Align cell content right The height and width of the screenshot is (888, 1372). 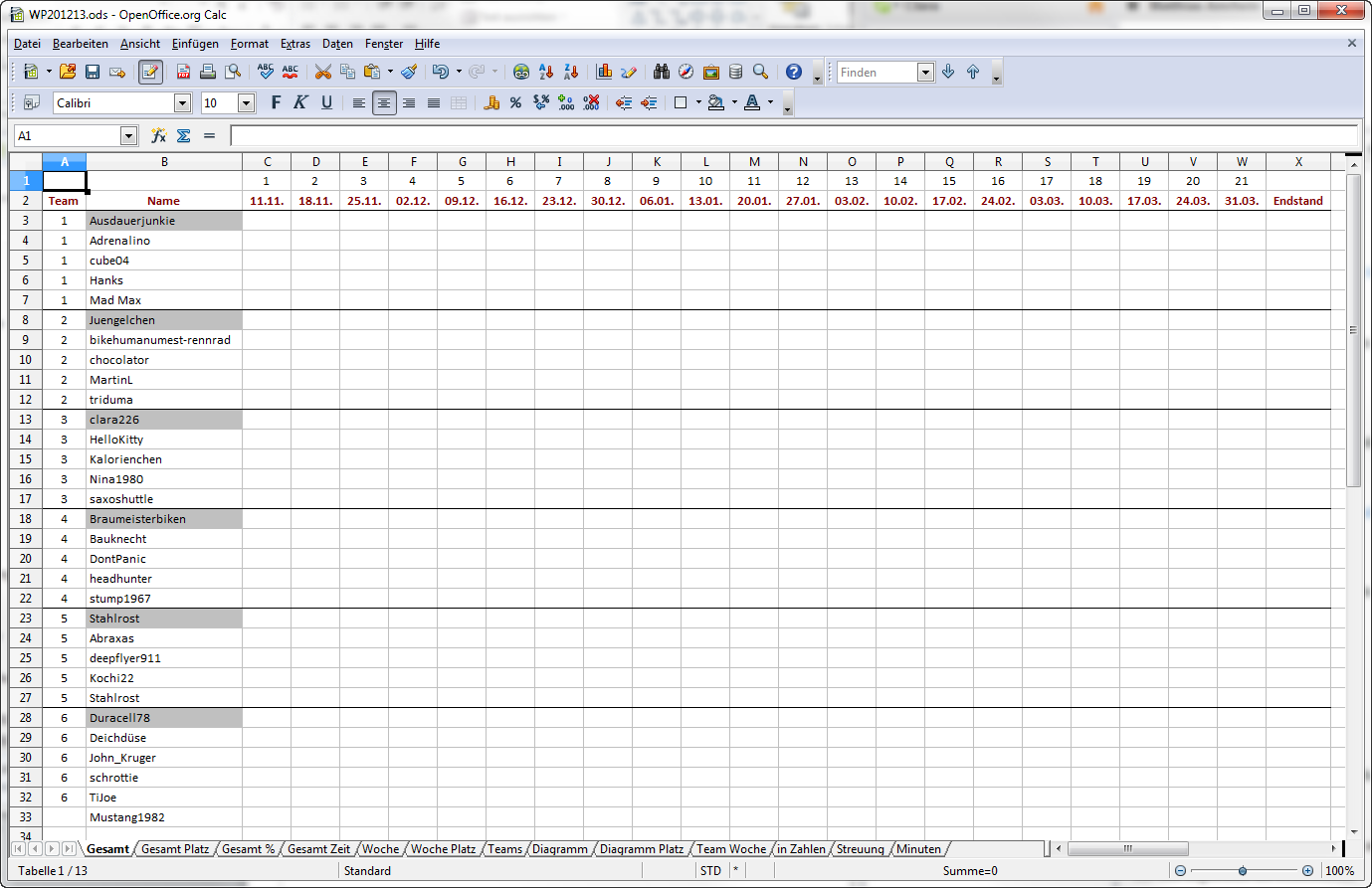(409, 102)
